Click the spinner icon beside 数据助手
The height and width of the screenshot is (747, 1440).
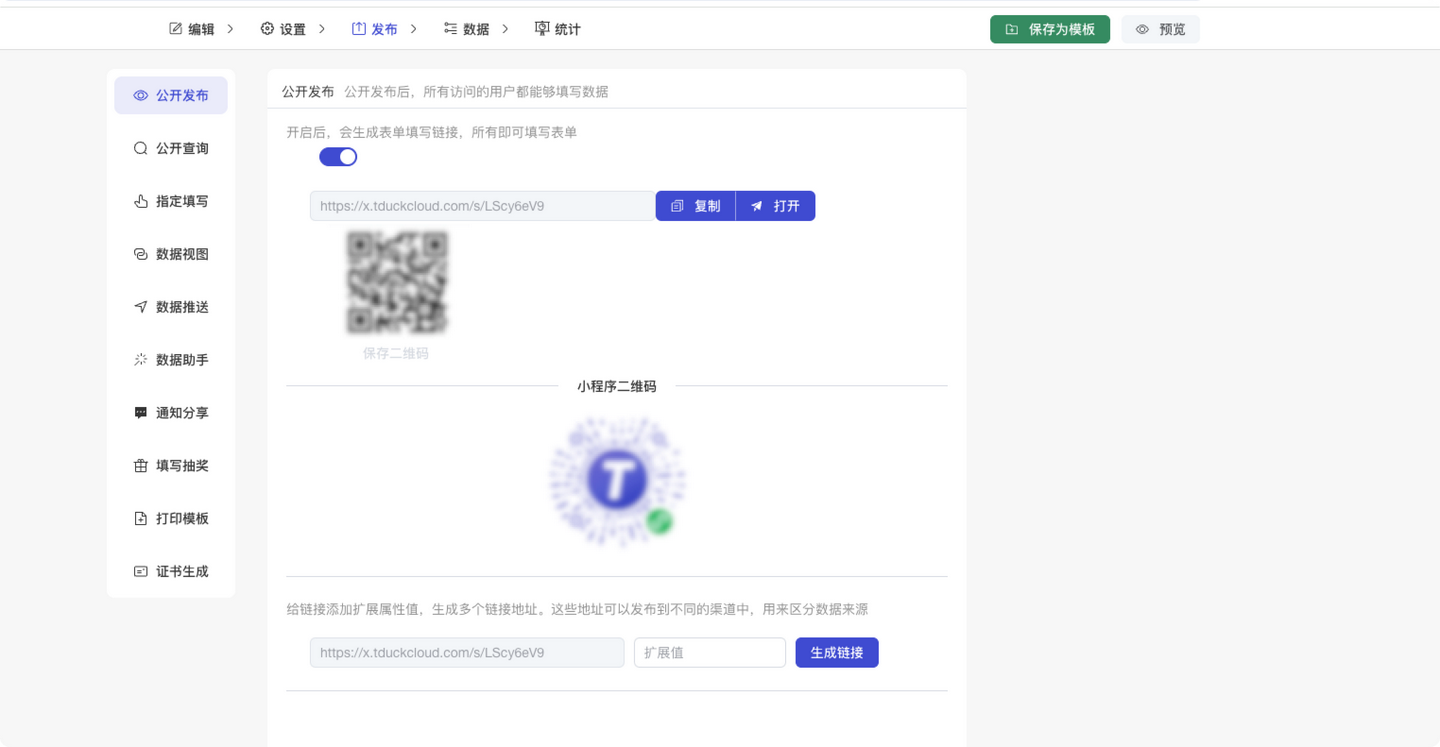coord(141,360)
